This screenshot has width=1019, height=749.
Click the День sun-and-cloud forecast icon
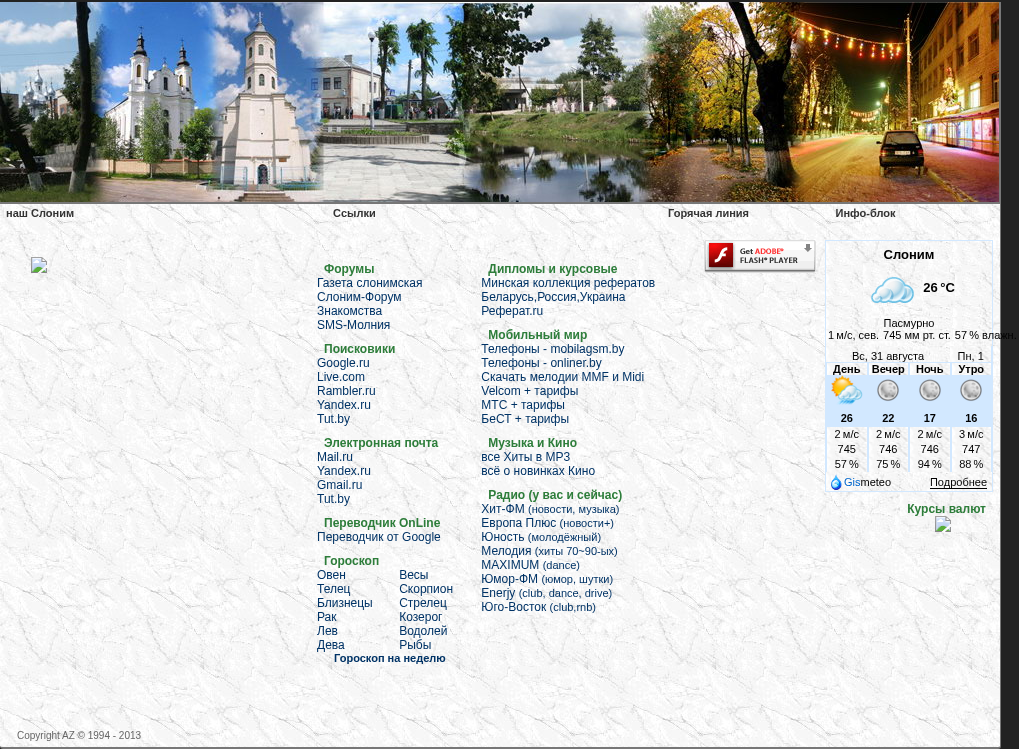[846, 390]
